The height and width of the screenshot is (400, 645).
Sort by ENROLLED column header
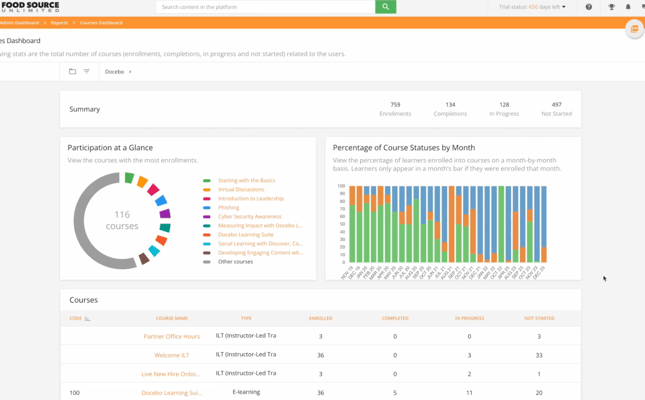point(320,318)
